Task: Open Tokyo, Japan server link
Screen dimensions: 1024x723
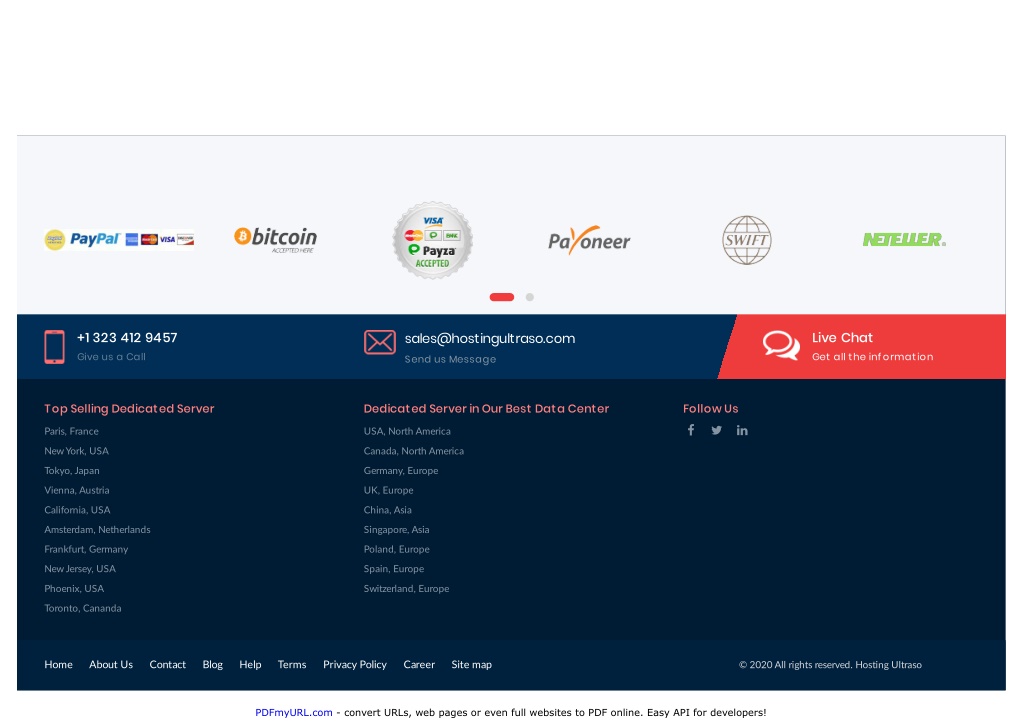Action: pos(72,470)
